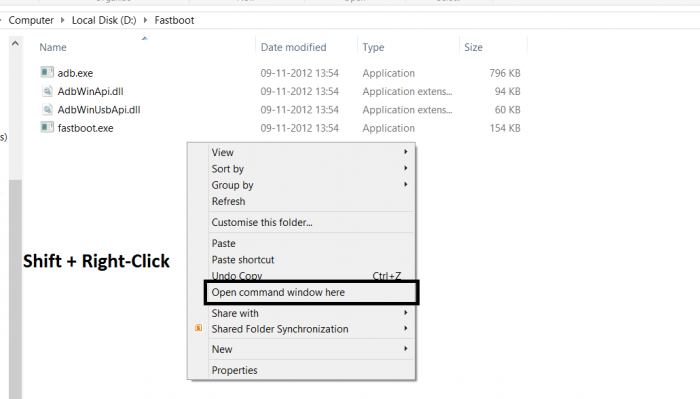Select adb.exe file name
700x399 pixels.
pyautogui.click(x=75, y=73)
